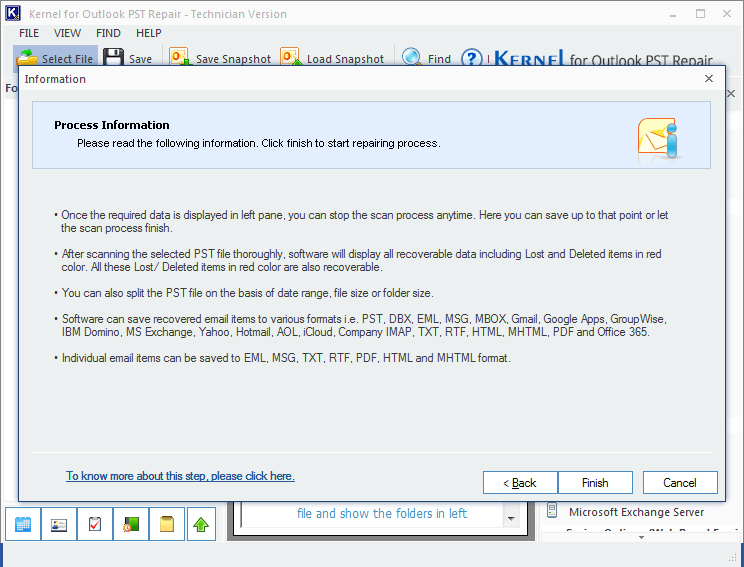
Task: Click the Select File label in toolbar
Action: (67, 59)
